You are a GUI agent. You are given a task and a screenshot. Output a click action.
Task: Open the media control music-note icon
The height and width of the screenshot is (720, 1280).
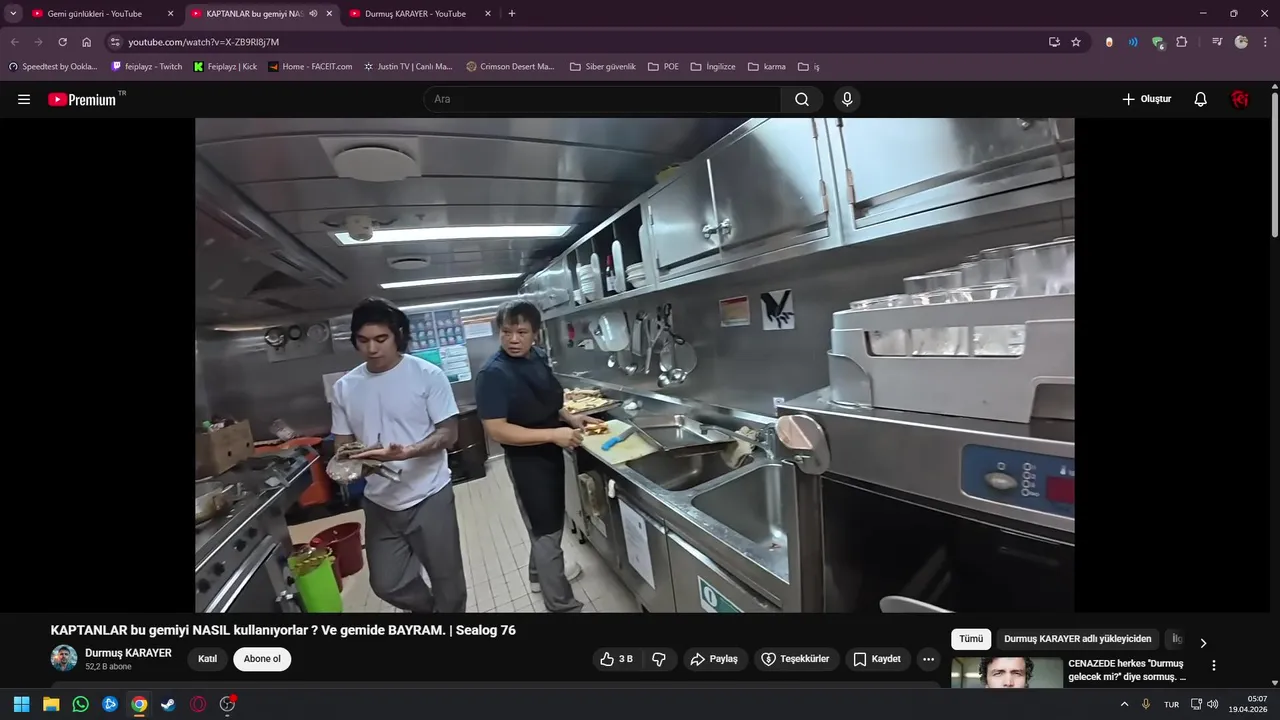(x=1217, y=42)
